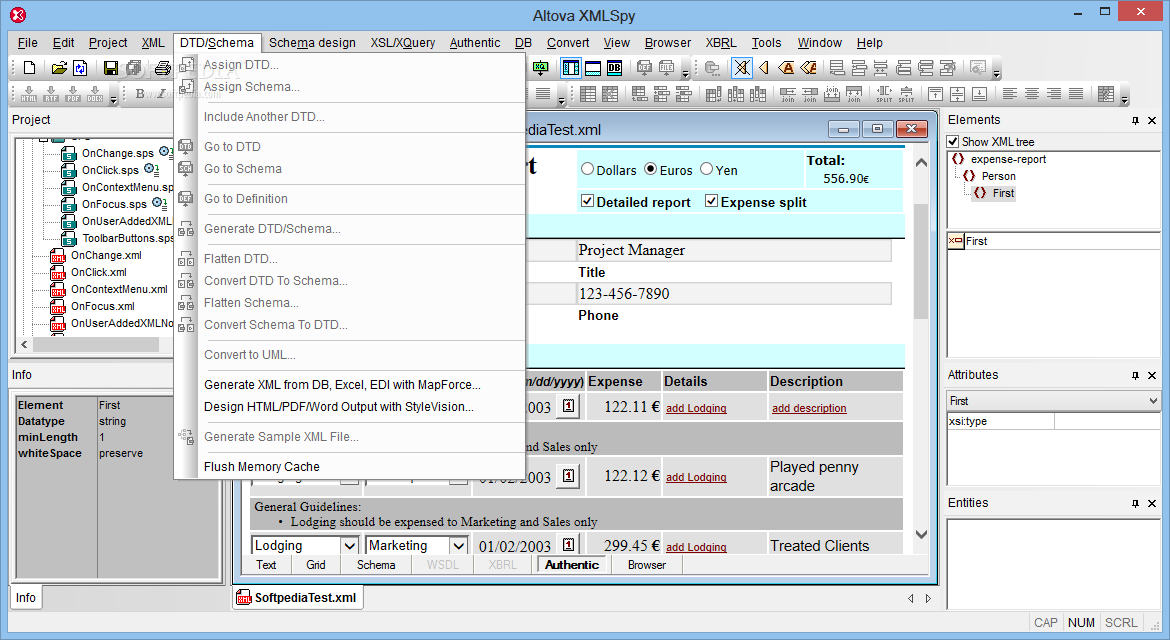Click add Lodging link beside 122.12
Screen dimensions: 1170x640
point(695,477)
